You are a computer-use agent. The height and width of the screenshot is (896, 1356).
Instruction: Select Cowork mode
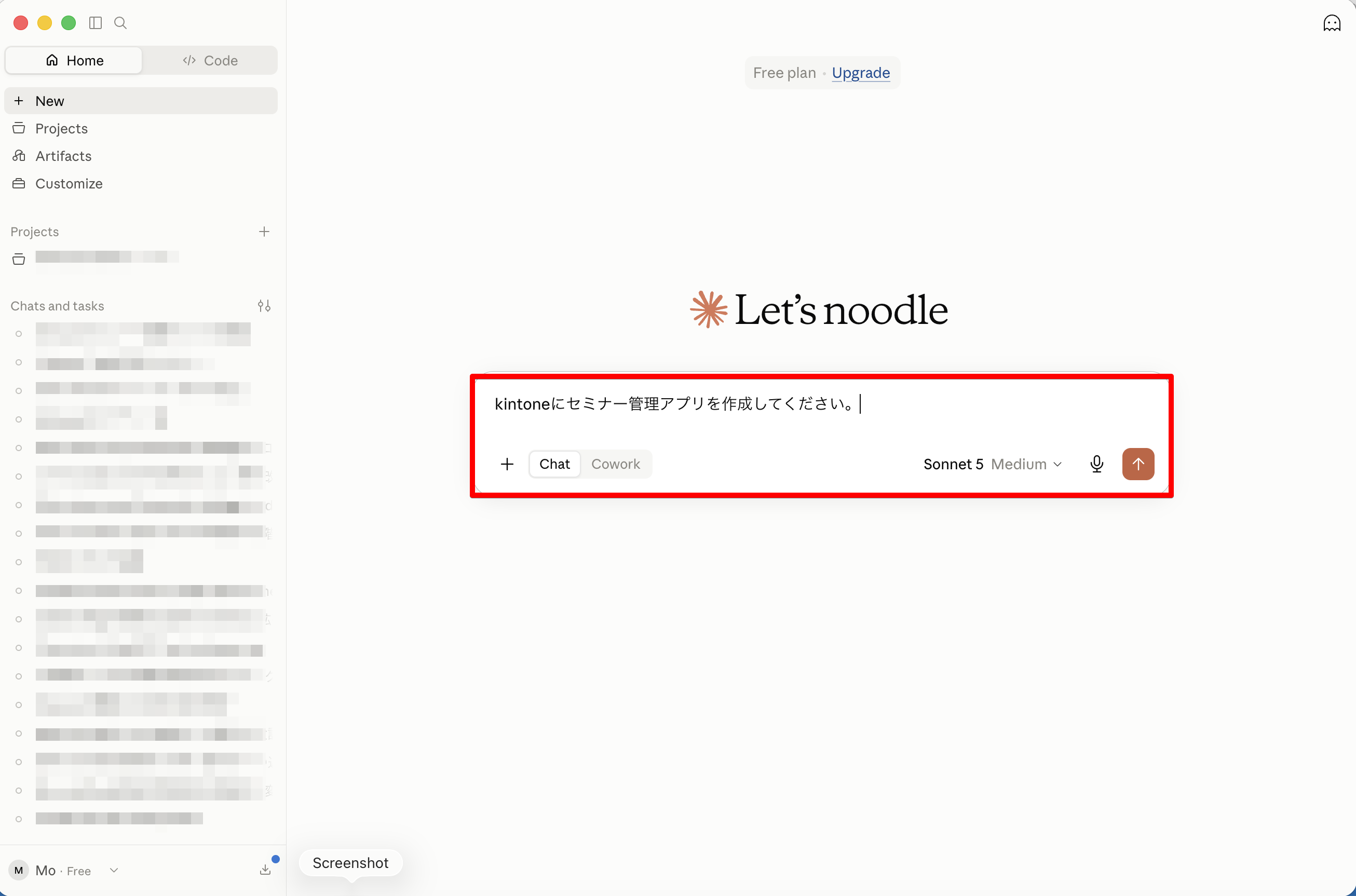click(x=615, y=464)
